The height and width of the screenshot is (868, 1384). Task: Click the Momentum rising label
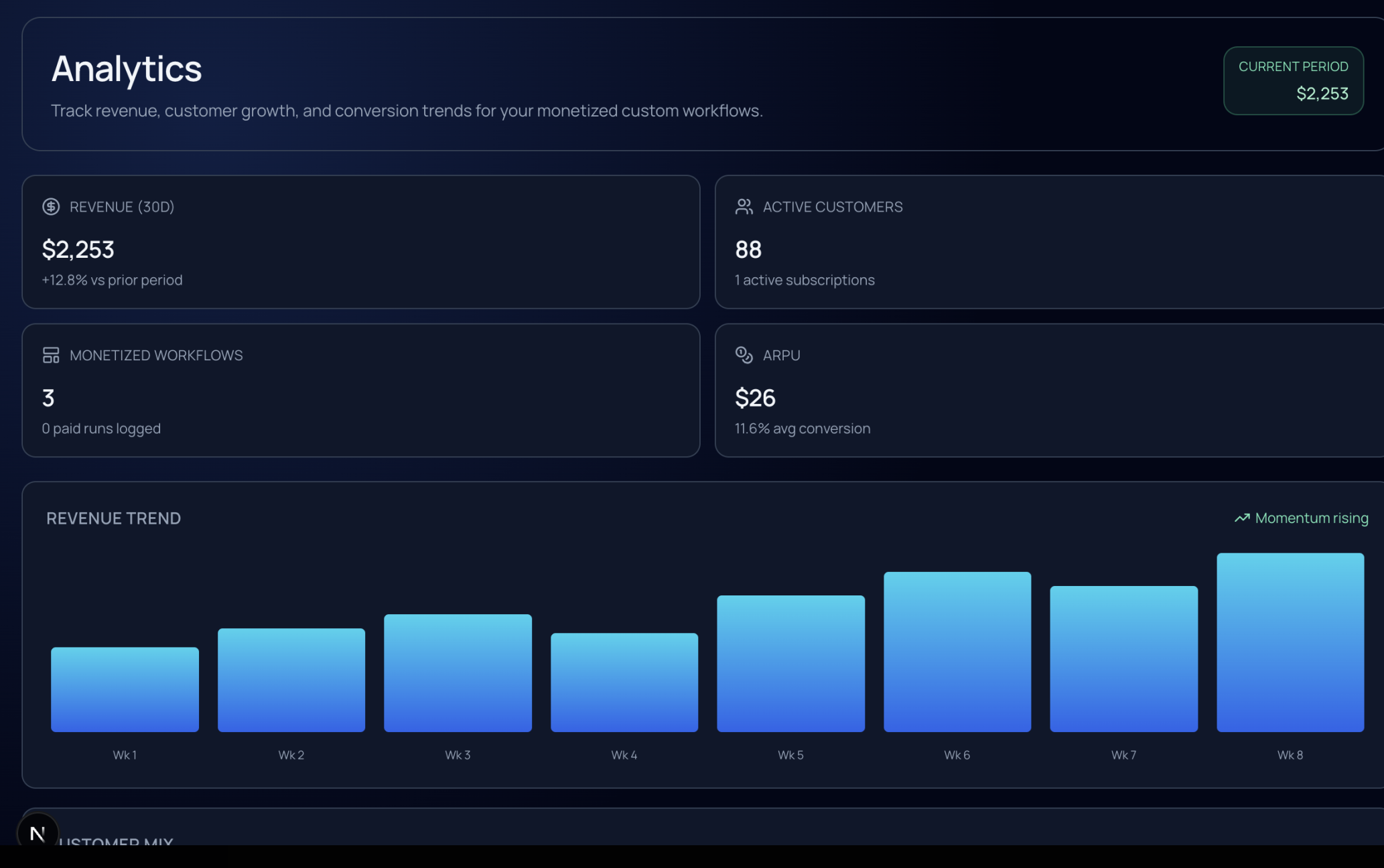coord(1311,518)
